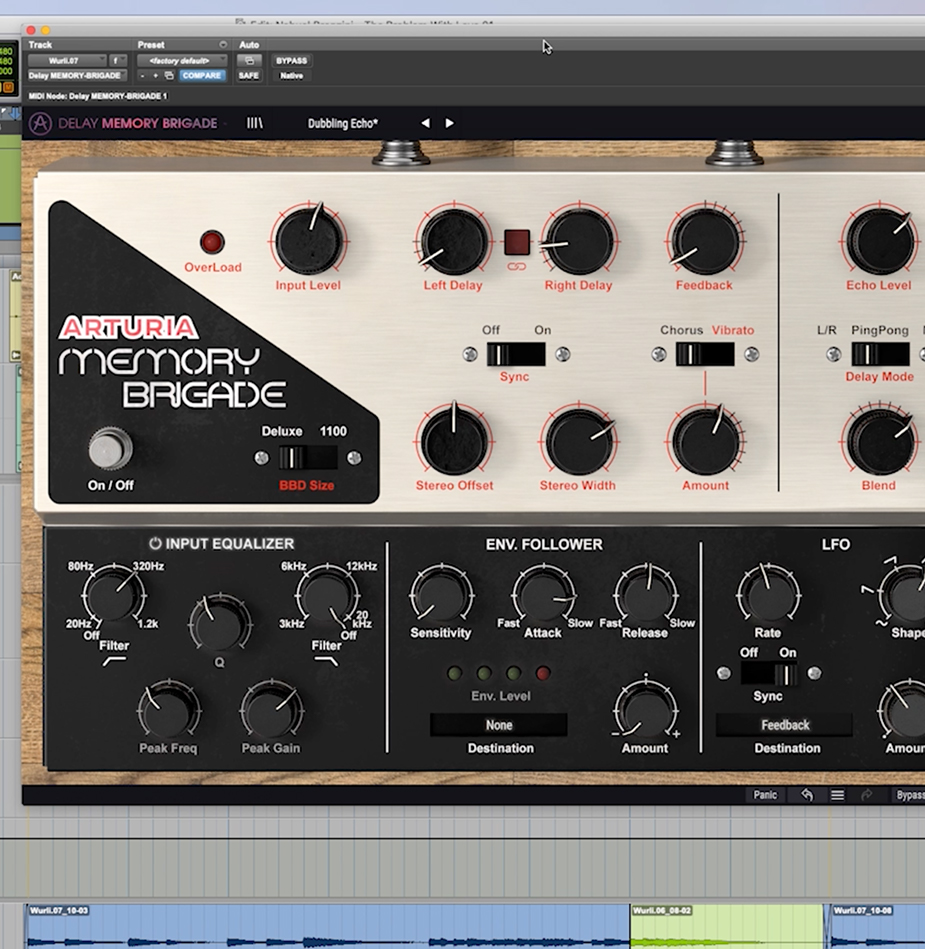Toggle Input Equalizer power icon
Viewport: 925px width, 949px height.
click(x=155, y=543)
